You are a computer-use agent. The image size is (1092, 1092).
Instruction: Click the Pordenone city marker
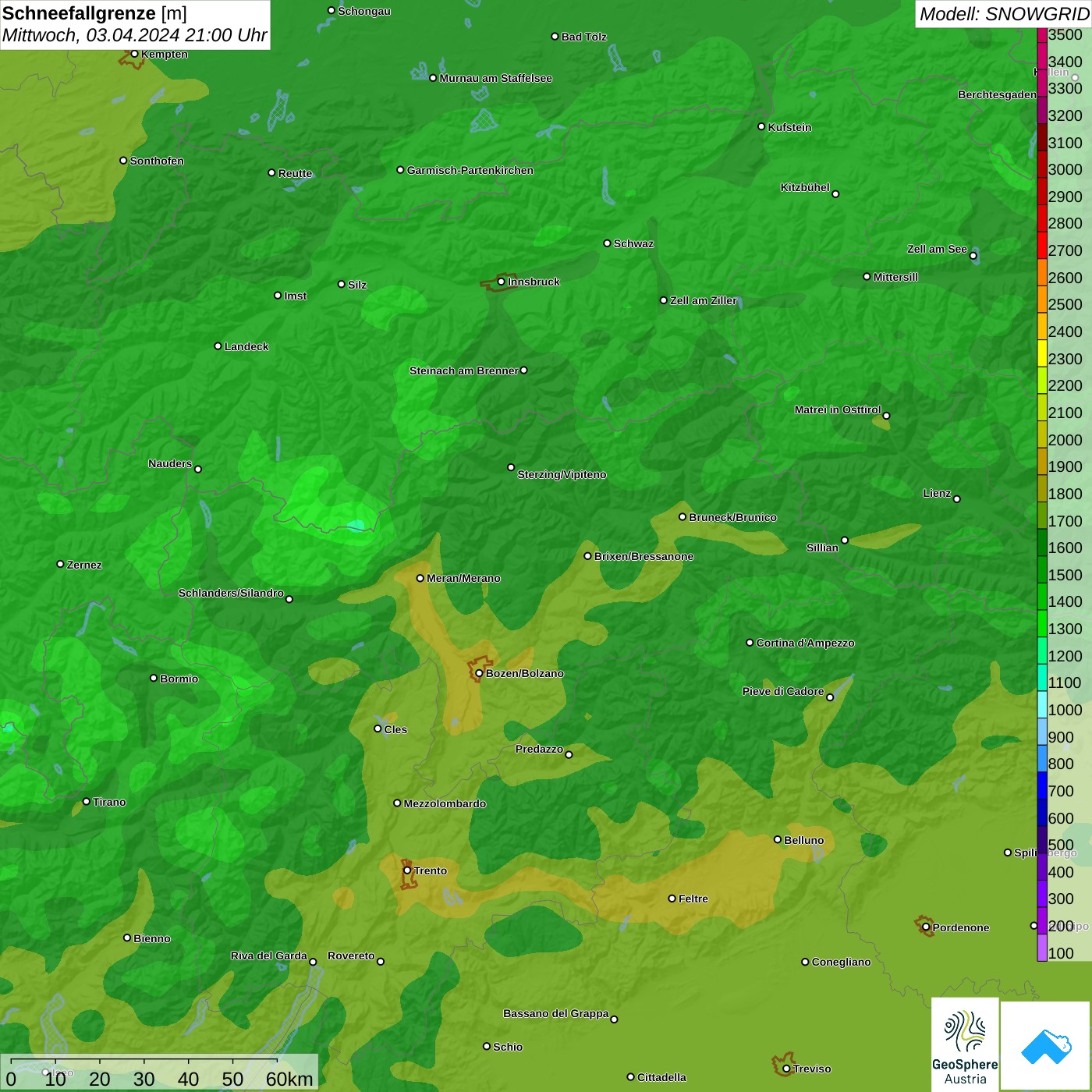tap(926, 927)
